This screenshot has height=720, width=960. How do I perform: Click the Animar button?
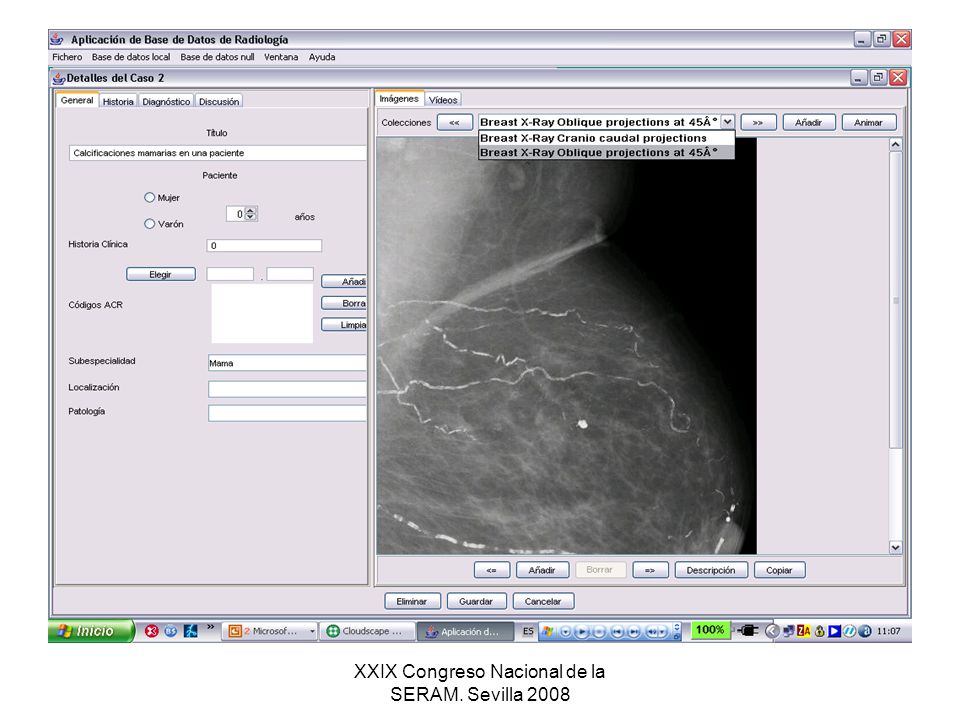(x=869, y=122)
